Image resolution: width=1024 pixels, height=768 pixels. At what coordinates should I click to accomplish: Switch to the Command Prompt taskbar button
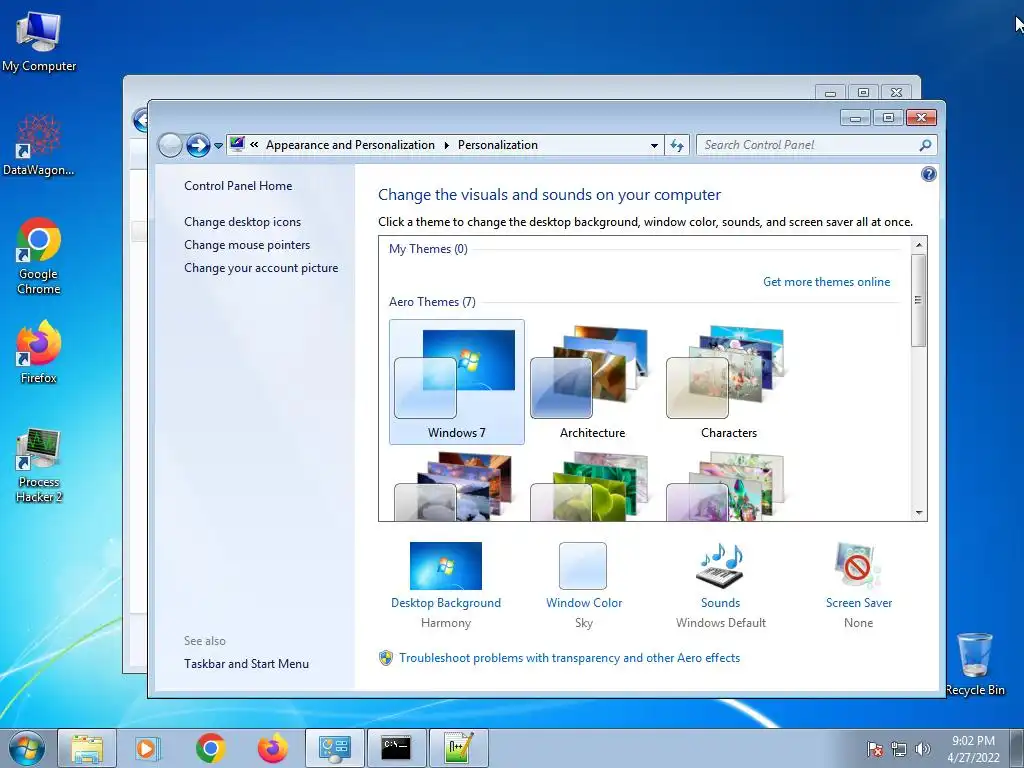point(396,748)
